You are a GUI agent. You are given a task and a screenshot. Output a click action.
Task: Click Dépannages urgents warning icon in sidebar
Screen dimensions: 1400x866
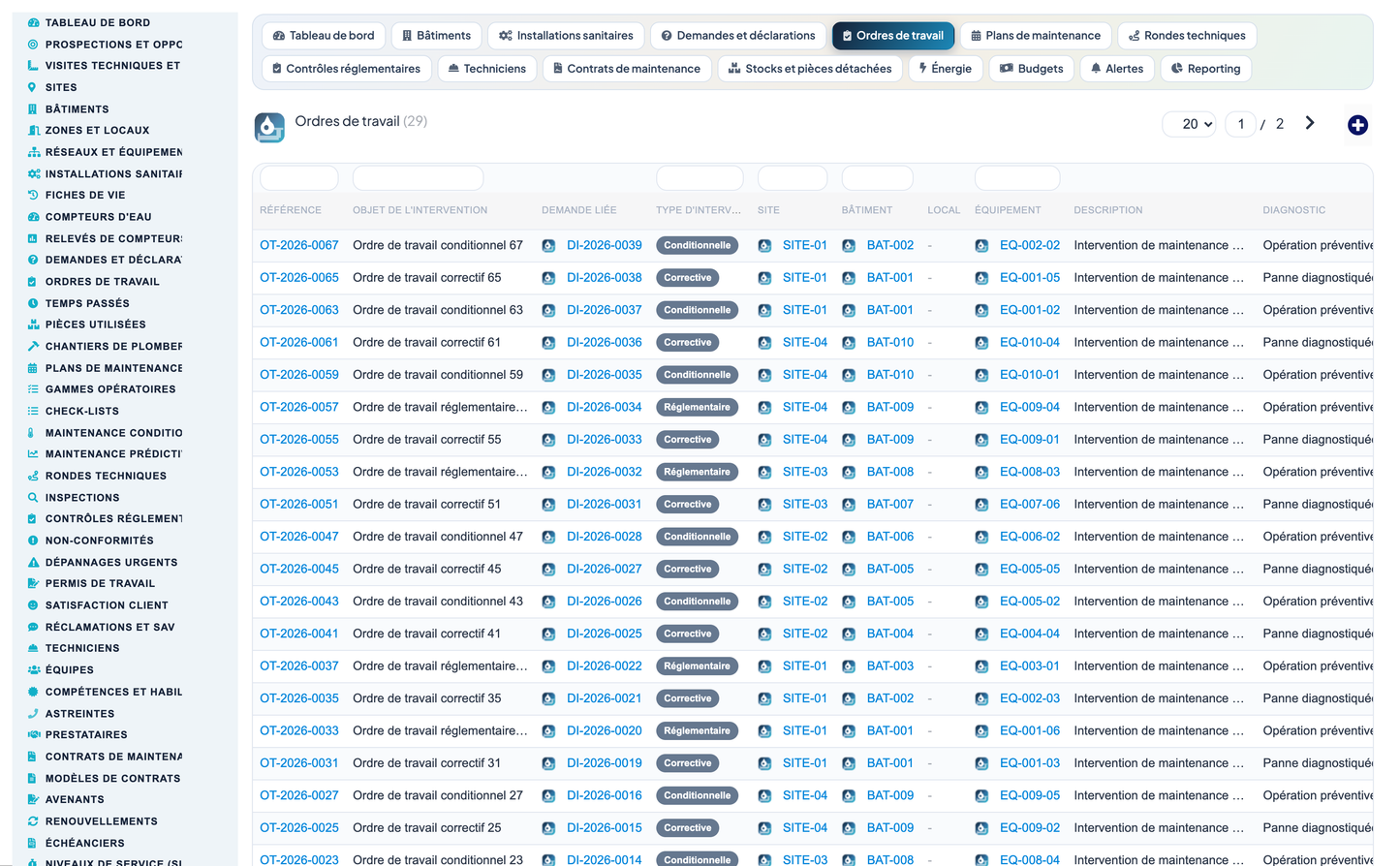[33, 562]
